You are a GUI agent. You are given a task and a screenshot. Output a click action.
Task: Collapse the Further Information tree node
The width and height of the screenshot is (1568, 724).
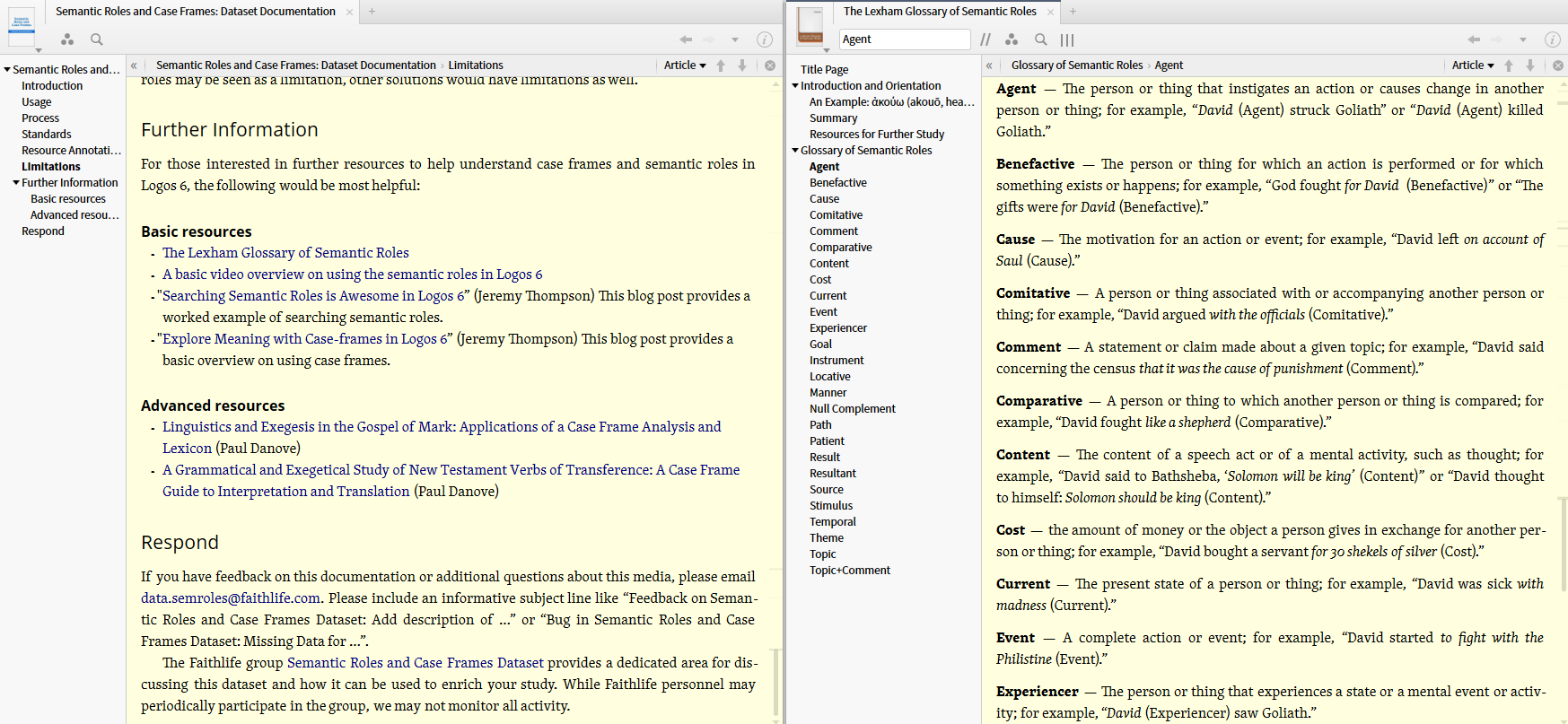click(16, 183)
